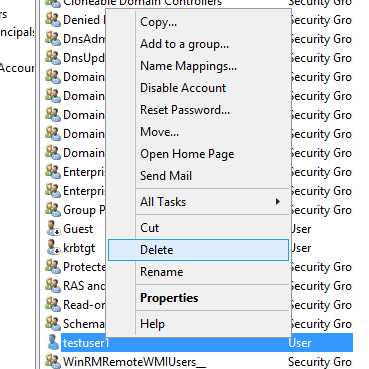This screenshot has width=369, height=369.
Task: Click Security Gro cell of WinRMRemoteWMIUsers__ row
Action: tap(320, 362)
